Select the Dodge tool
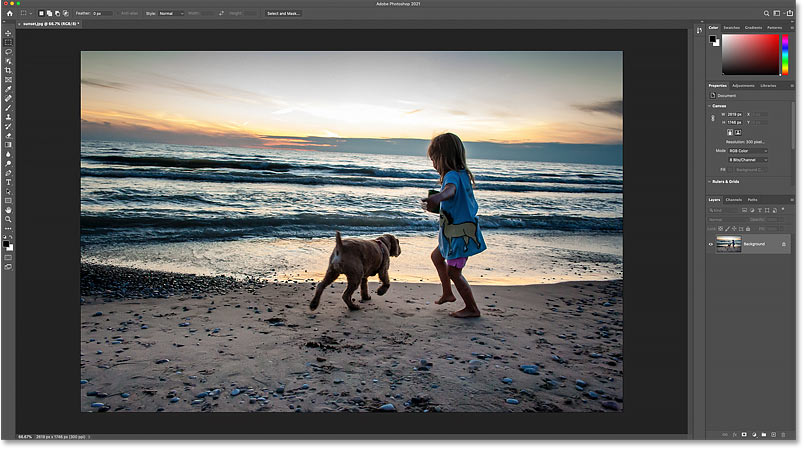The image size is (804, 449). point(8,164)
